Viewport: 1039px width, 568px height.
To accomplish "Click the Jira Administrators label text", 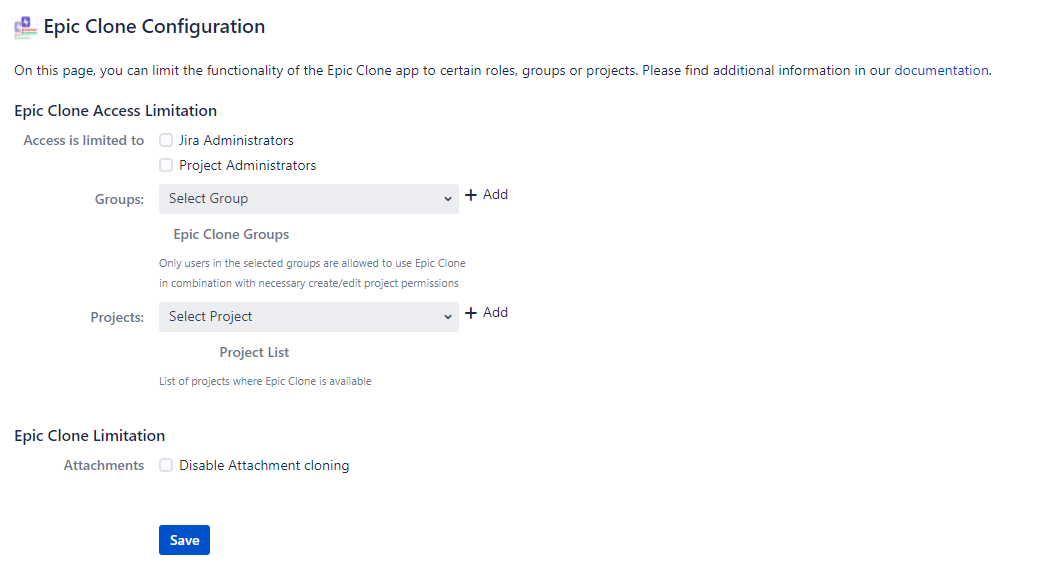I will 236,141.
